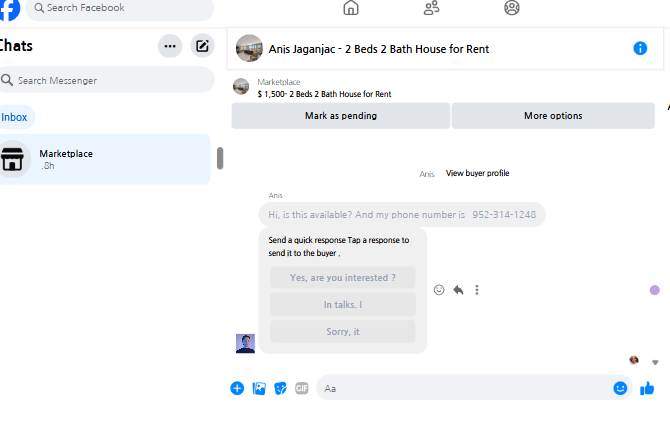Click the purple dot status indicator
Image resolution: width=670 pixels, height=421 pixels.
654,290
